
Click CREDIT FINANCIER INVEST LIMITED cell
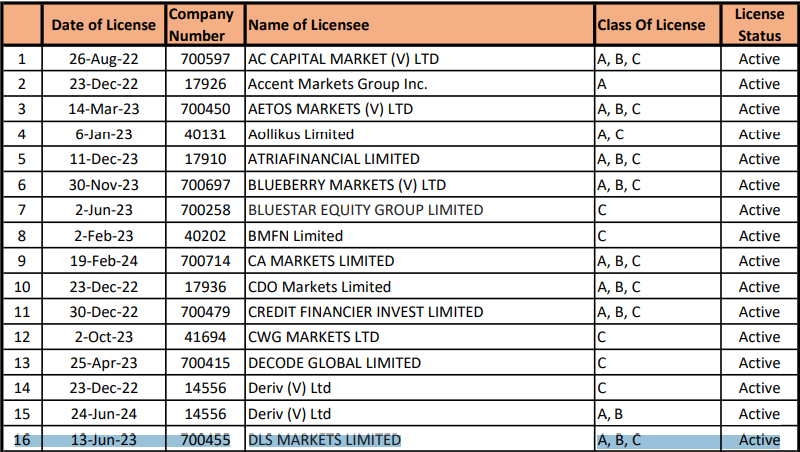[x=419, y=312]
